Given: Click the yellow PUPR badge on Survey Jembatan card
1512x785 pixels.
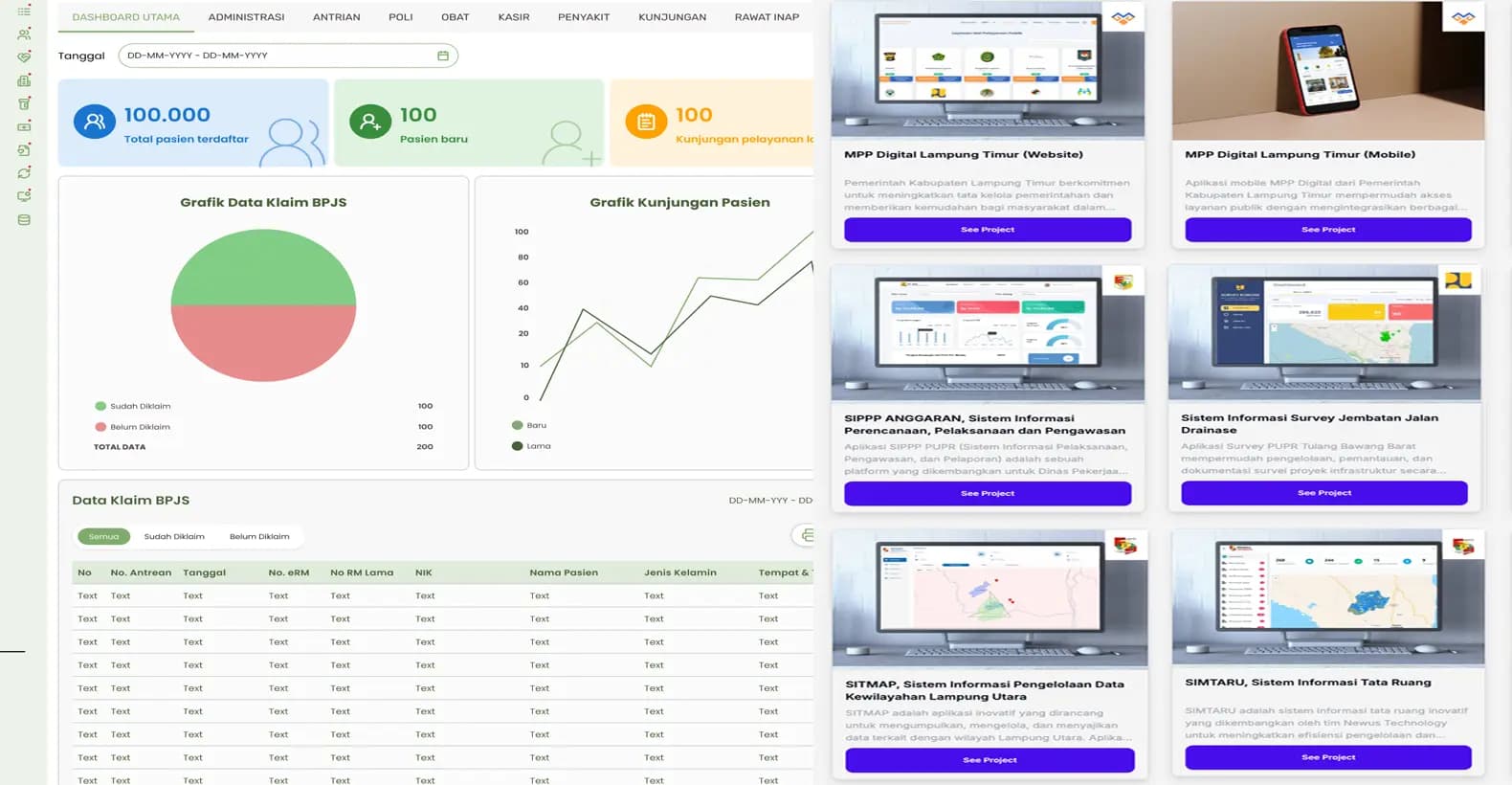Looking at the screenshot, I should tap(1459, 280).
